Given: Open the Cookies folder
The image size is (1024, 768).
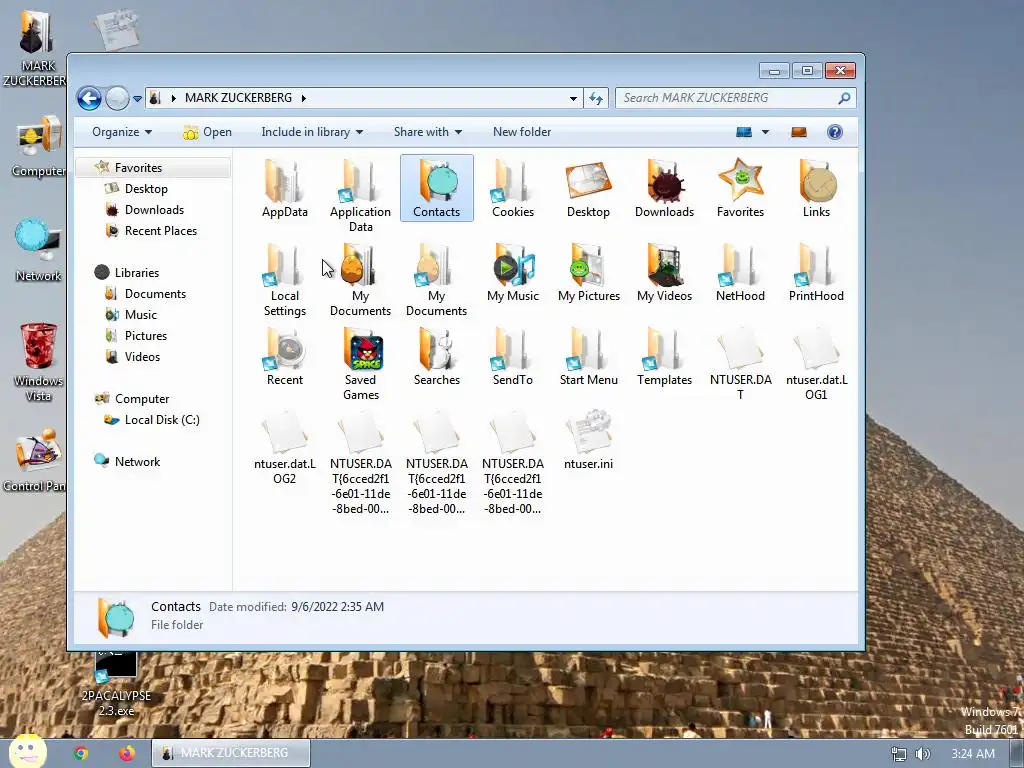Looking at the screenshot, I should (513, 189).
